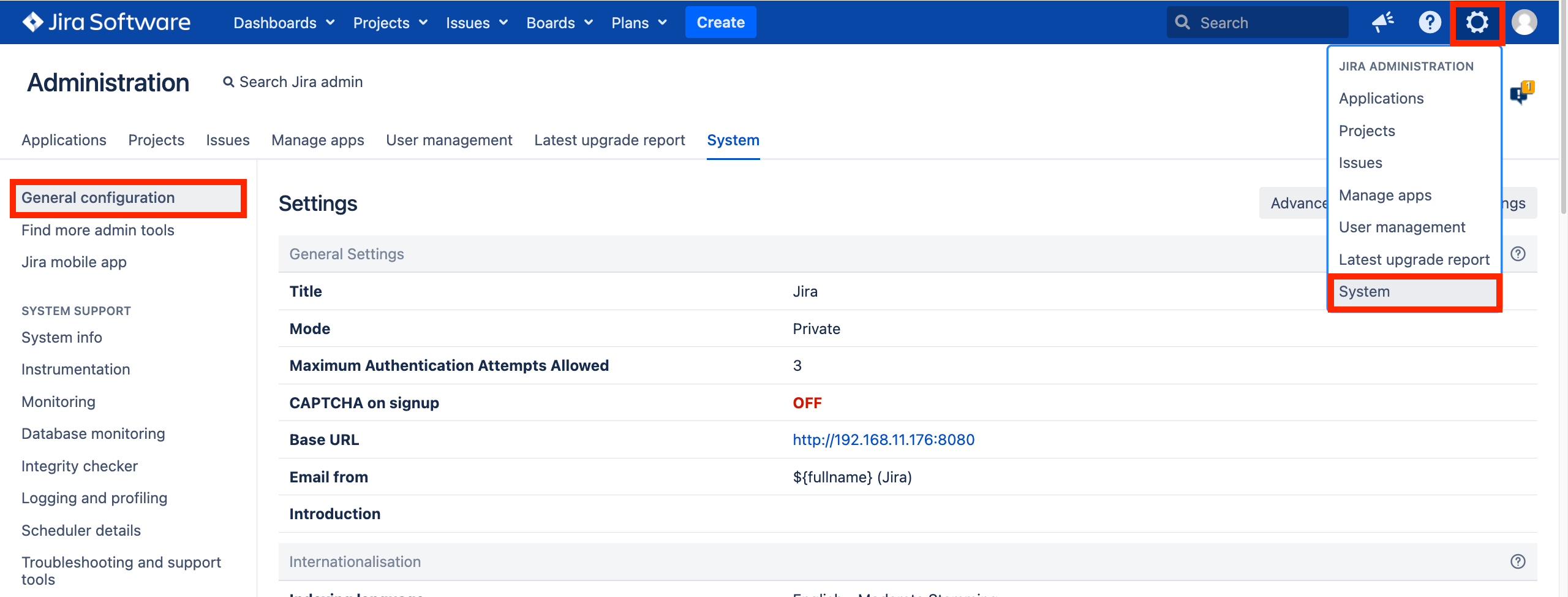
Task: Open Monitoring in the sidebar
Action: (x=59, y=402)
